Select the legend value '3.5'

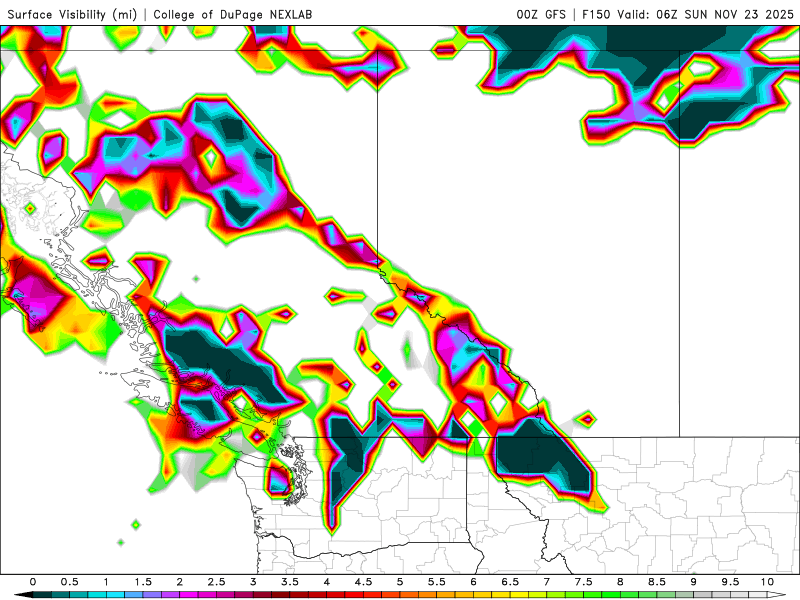(x=290, y=582)
